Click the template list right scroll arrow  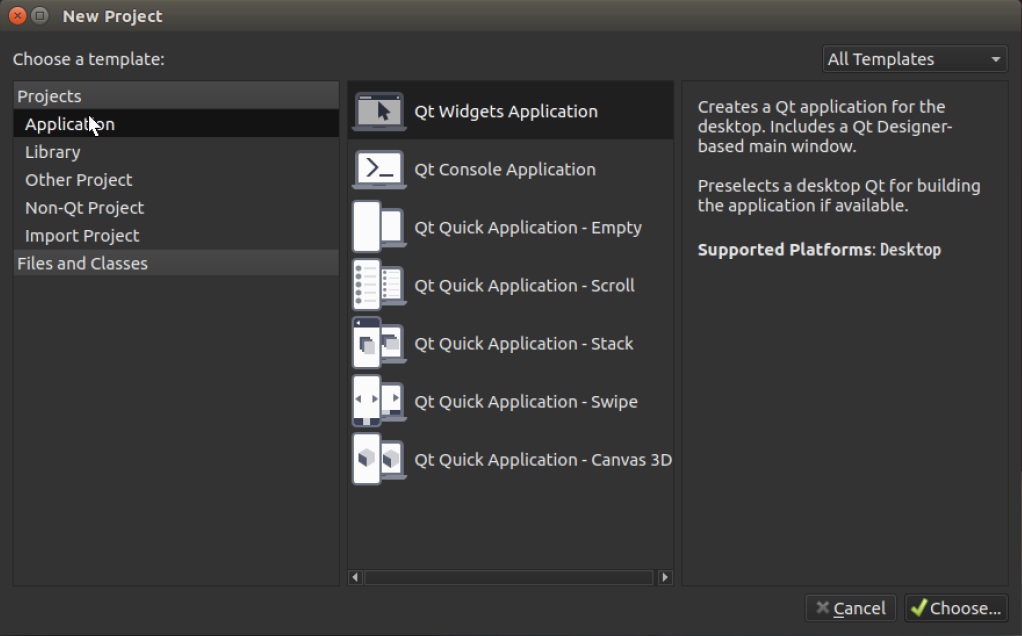pyautogui.click(x=665, y=577)
